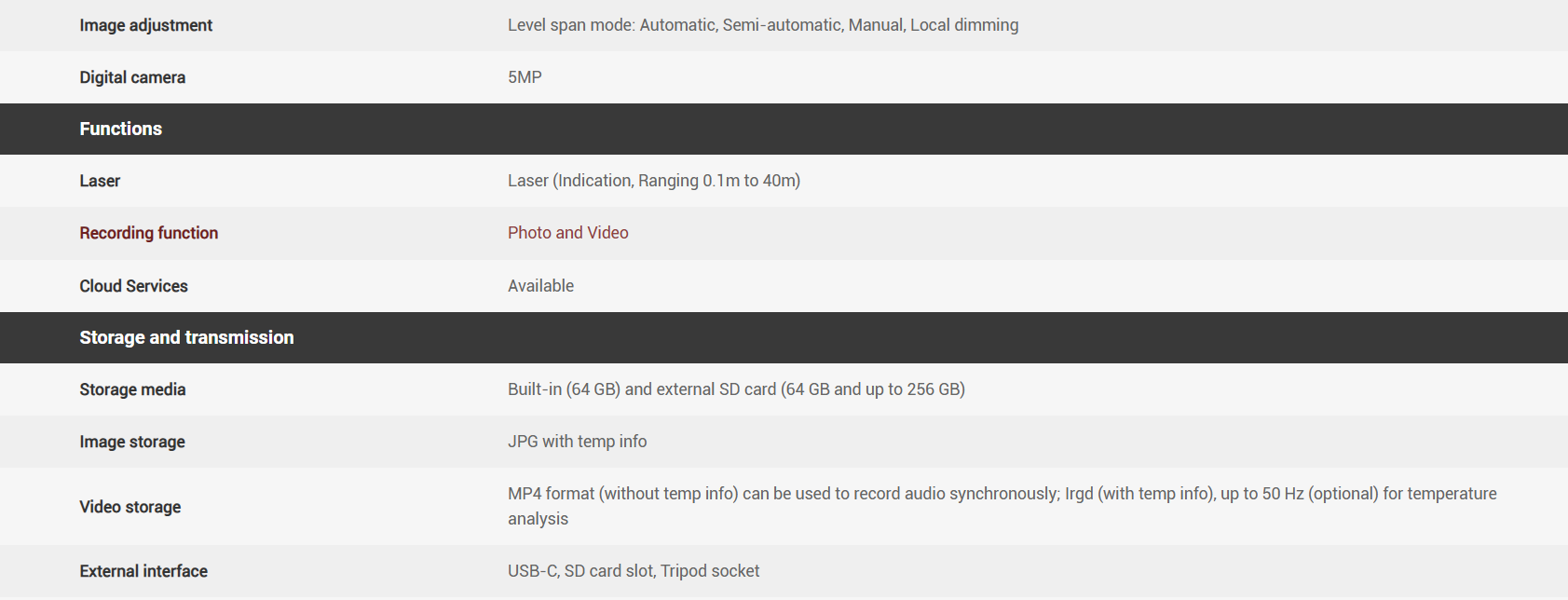Click the Storage media label
The image size is (1568, 600).
(132, 389)
